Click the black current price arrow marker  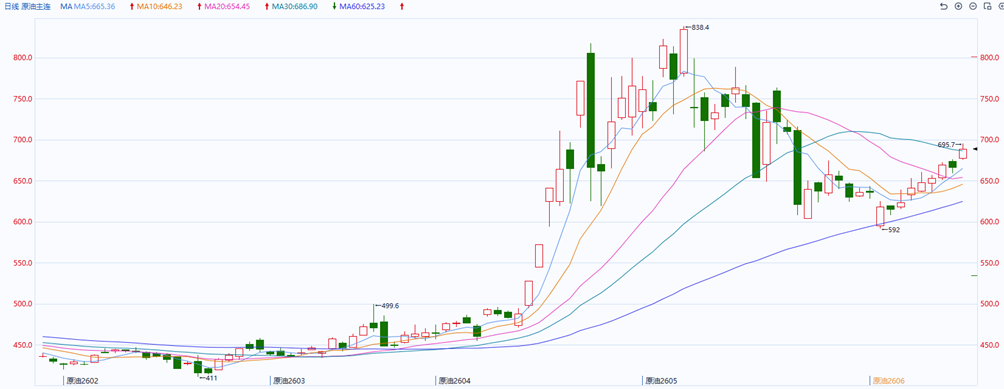pos(975,148)
